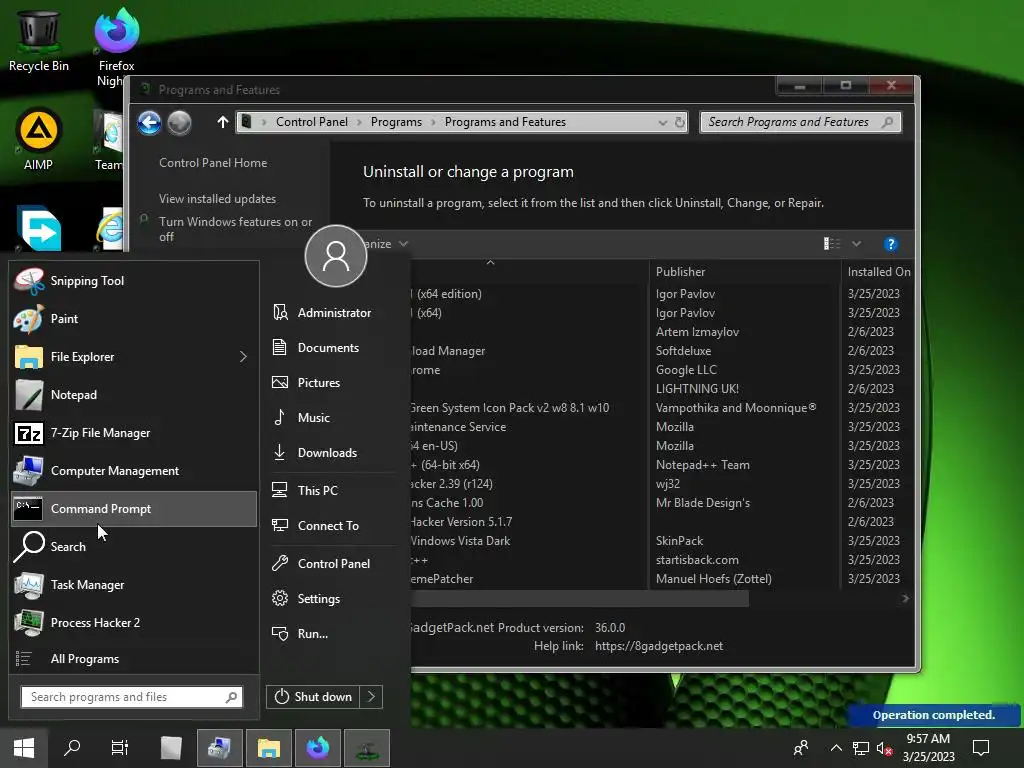
Task: Open Notepad from Start menu
Action: point(134,394)
